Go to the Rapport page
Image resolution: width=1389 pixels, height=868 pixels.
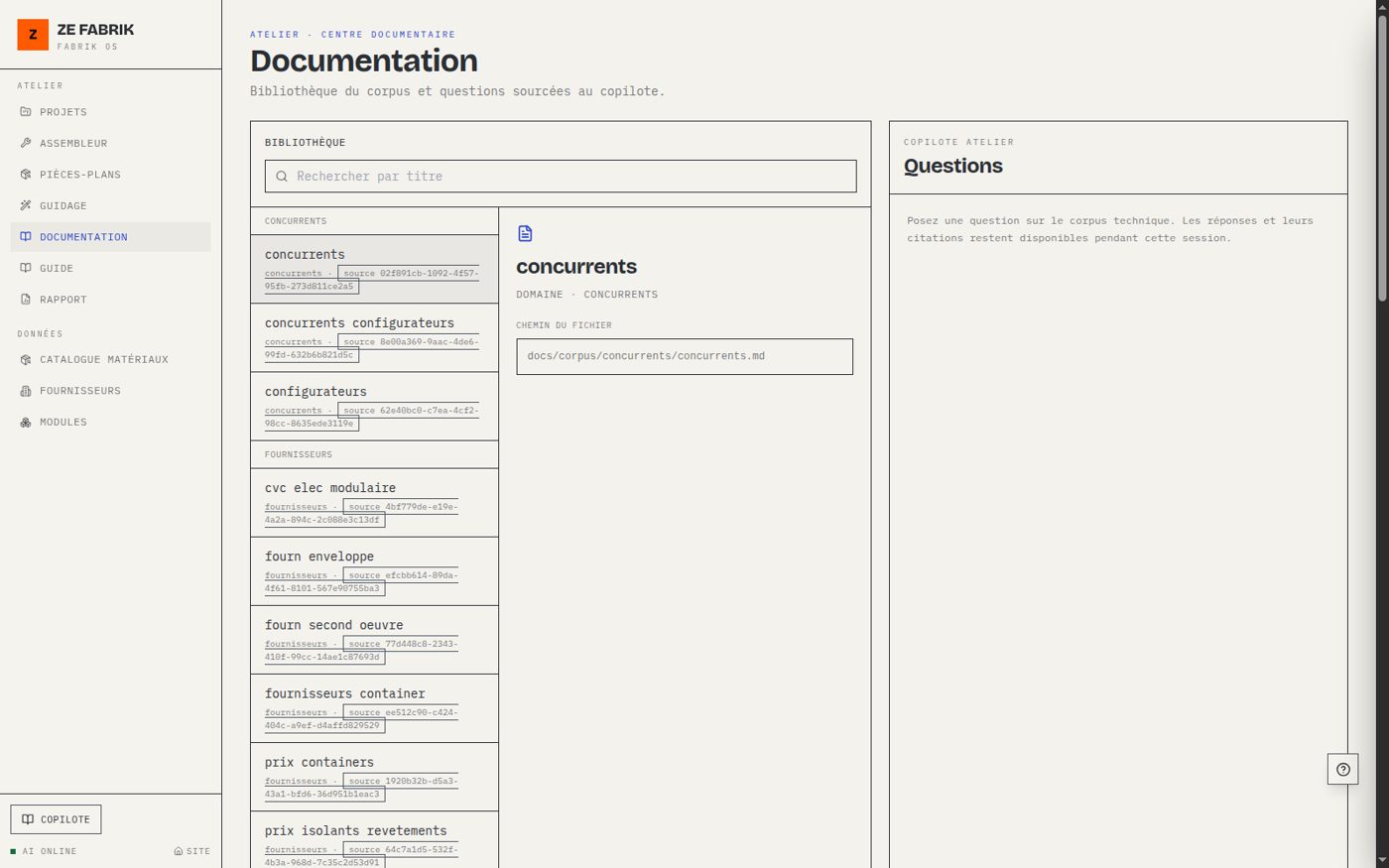pyautogui.click(x=111, y=300)
